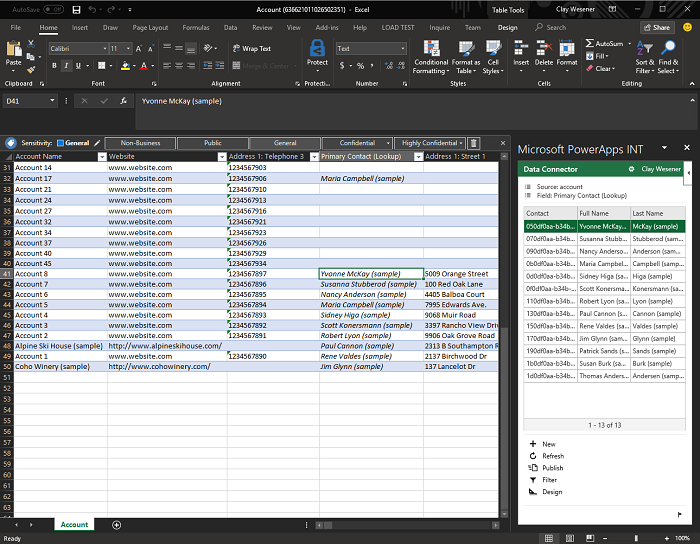Open the Highly Confidential dropdown arrow
The height and width of the screenshot is (544, 700).
point(462,143)
